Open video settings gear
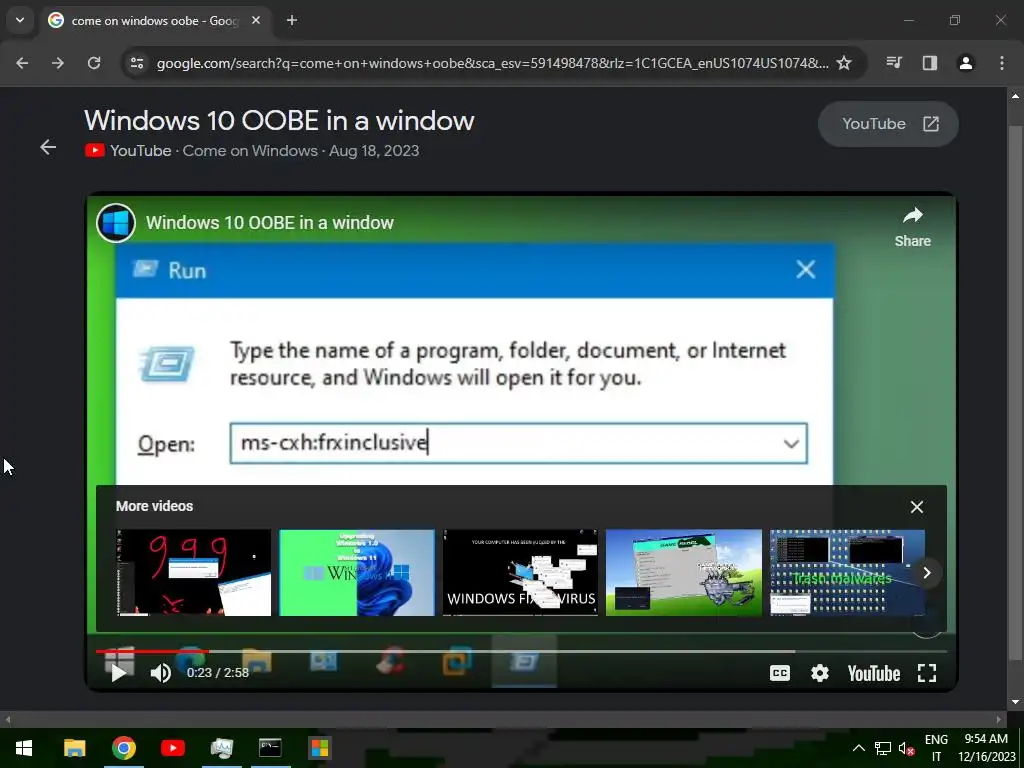The width and height of the screenshot is (1024, 768). pyautogui.click(x=820, y=673)
